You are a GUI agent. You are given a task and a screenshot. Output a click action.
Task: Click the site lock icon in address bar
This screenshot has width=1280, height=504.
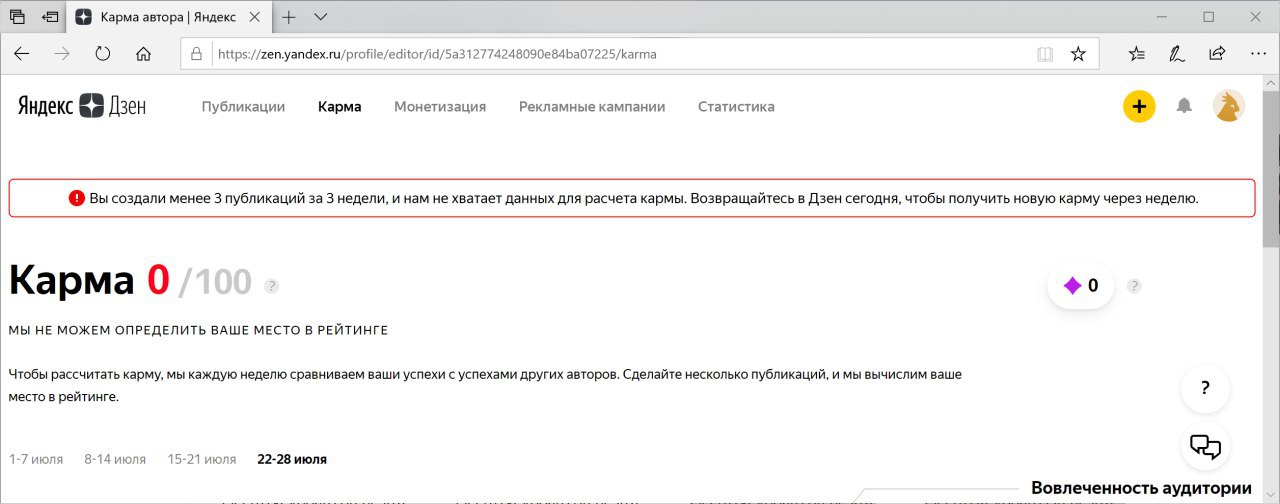pyautogui.click(x=196, y=54)
